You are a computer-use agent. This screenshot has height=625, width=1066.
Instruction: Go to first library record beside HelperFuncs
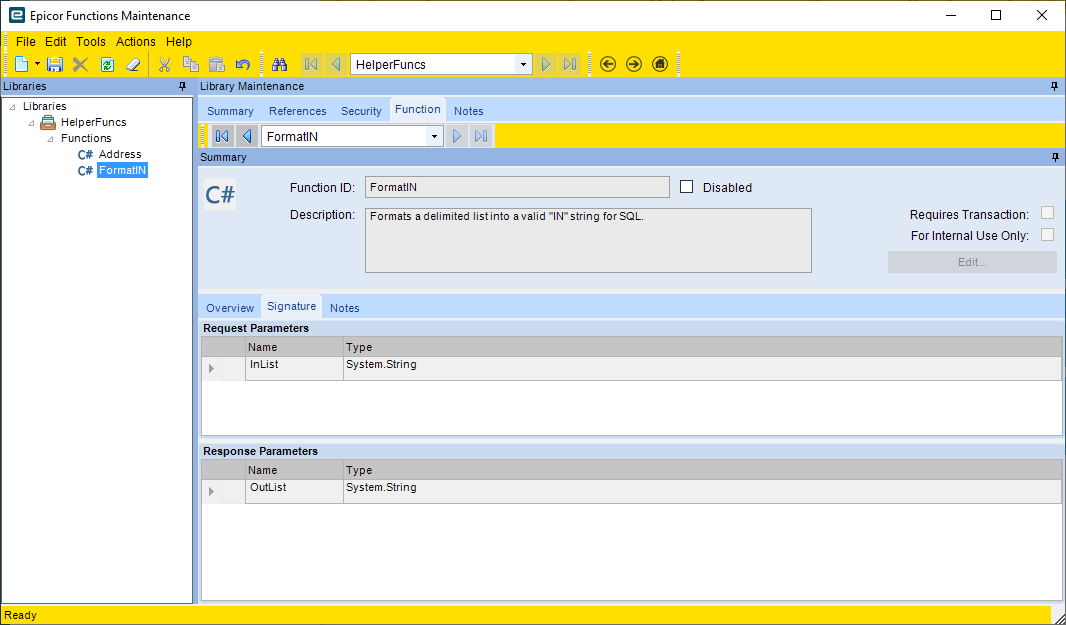tap(311, 64)
